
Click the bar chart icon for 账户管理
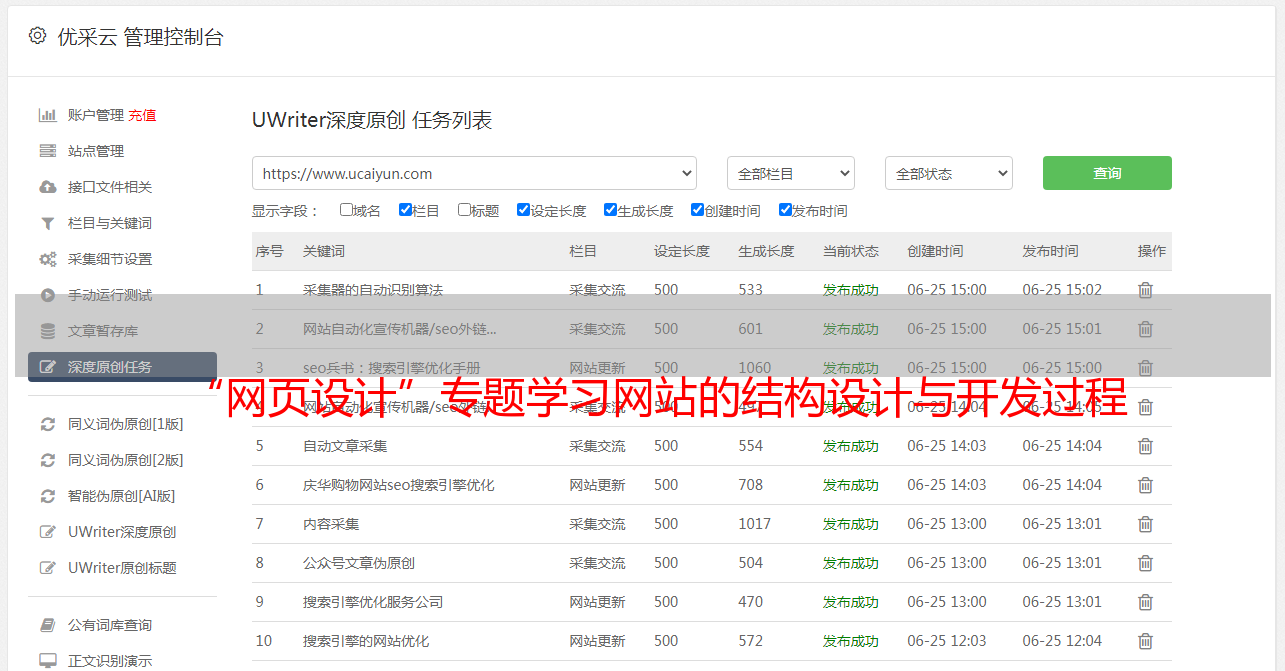pyautogui.click(x=47, y=115)
